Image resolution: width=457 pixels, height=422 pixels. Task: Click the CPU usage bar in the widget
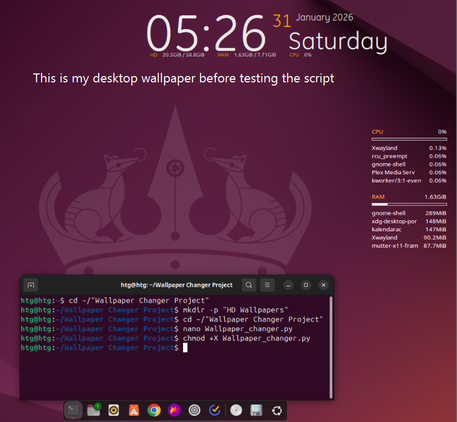tap(409, 139)
